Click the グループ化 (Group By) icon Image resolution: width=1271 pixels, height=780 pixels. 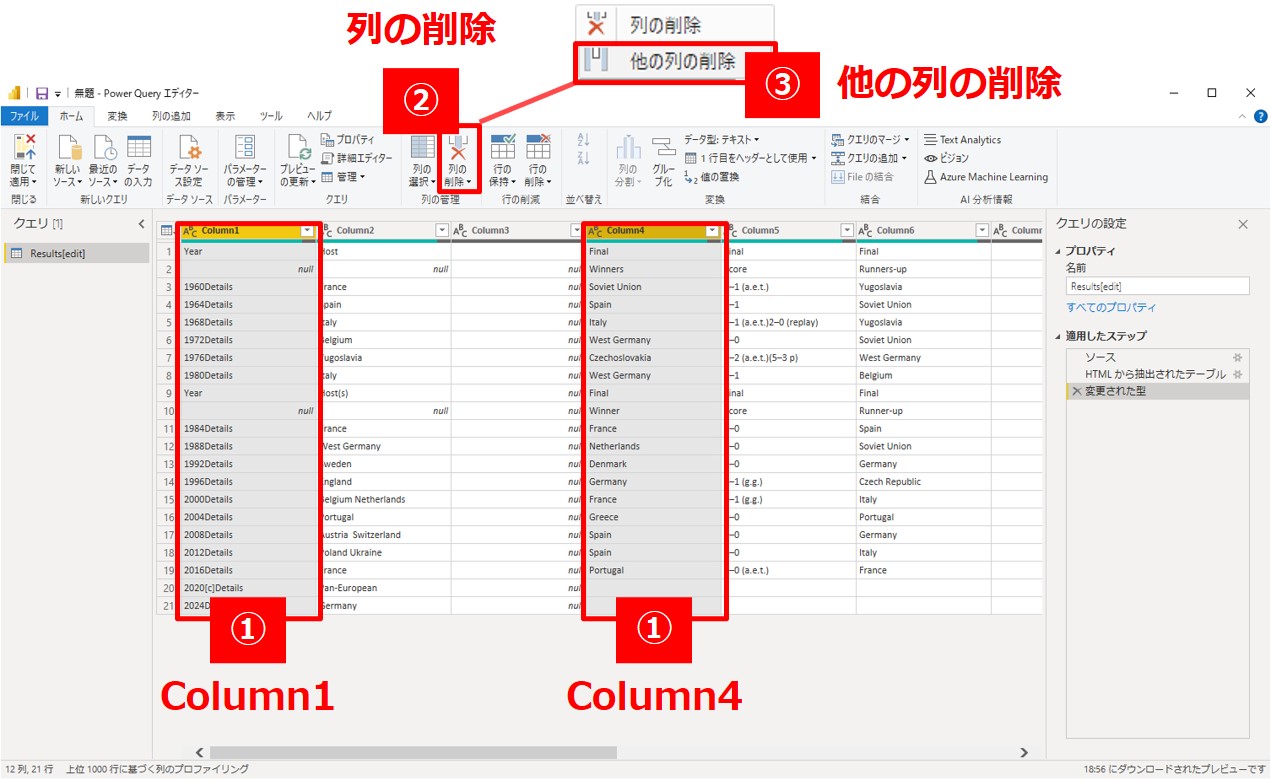click(x=663, y=150)
